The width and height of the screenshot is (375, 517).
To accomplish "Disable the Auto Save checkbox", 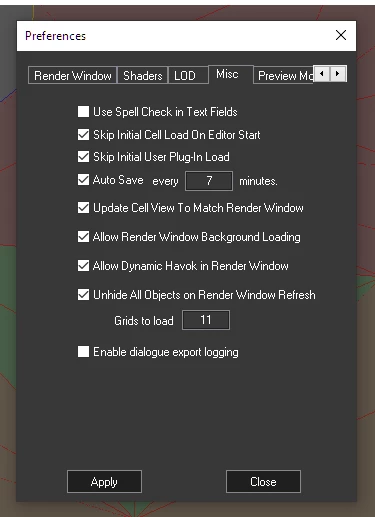I will pos(83,180).
